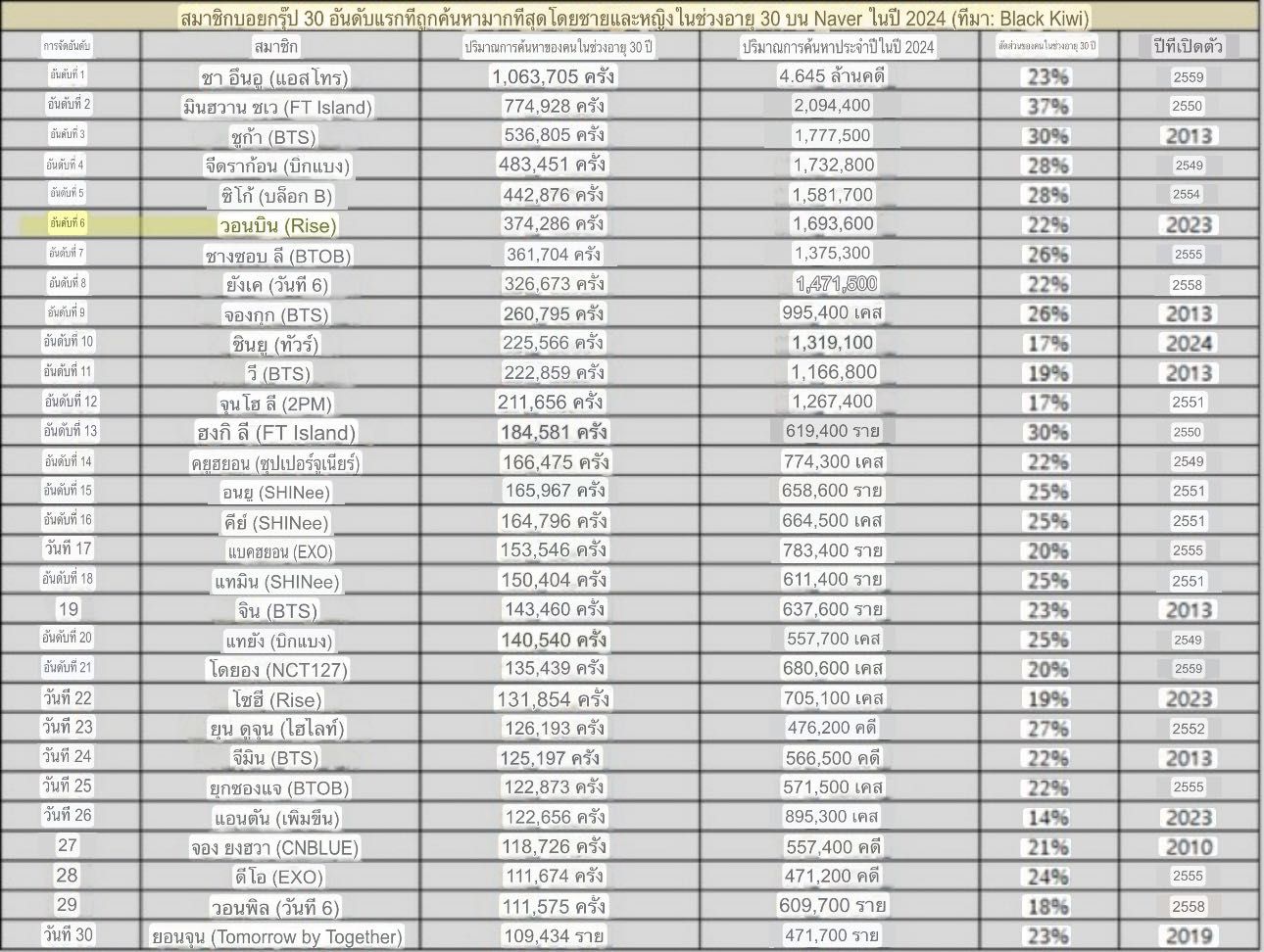This screenshot has height=952, width=1264.
Task: Select the cell 'แอนตัน (เพิ่มขึ้น)'
Action: tap(277, 818)
